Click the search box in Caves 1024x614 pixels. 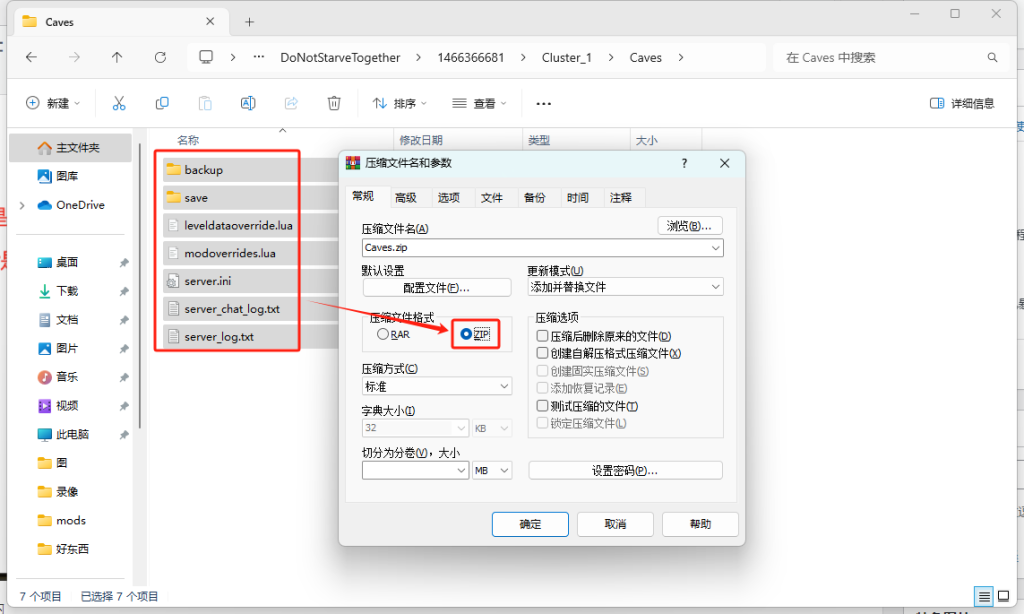click(891, 57)
